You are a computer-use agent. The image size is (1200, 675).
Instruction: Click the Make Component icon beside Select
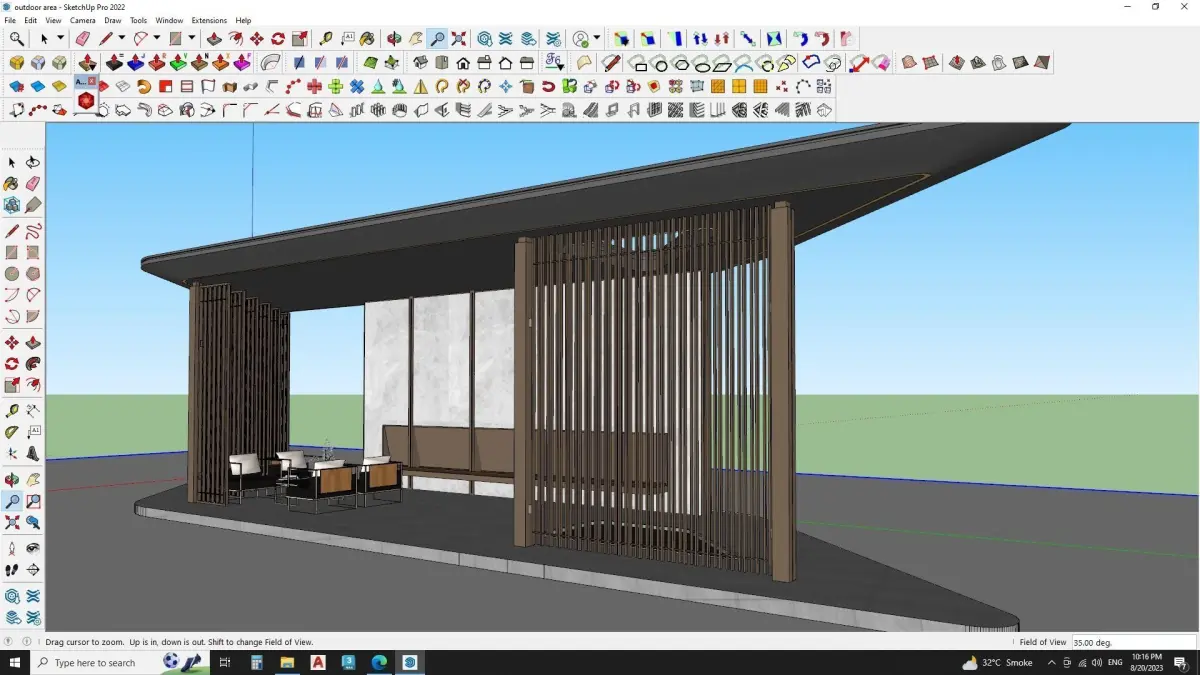click(12, 204)
